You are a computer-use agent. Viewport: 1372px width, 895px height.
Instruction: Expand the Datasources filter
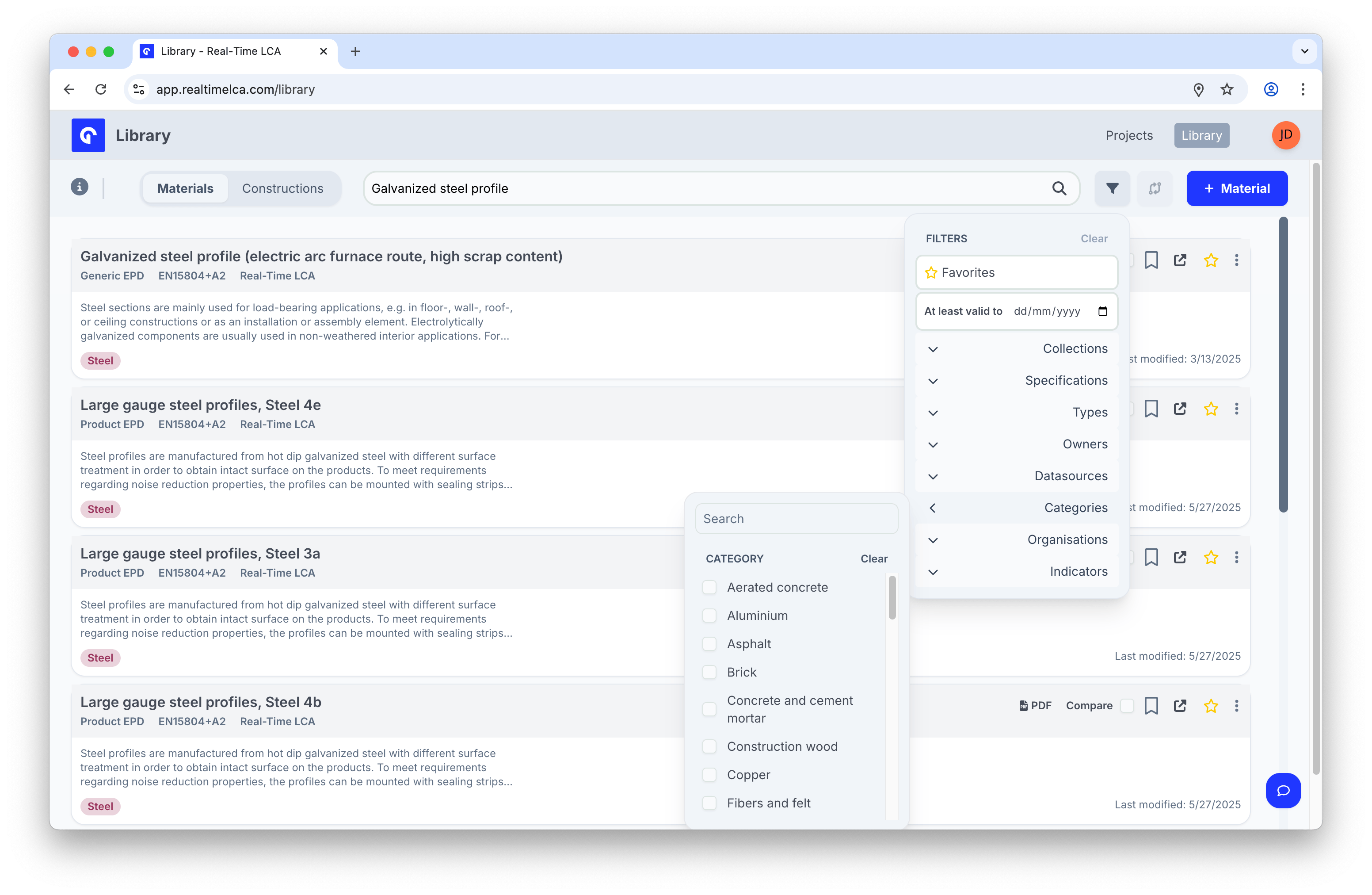tap(1016, 476)
